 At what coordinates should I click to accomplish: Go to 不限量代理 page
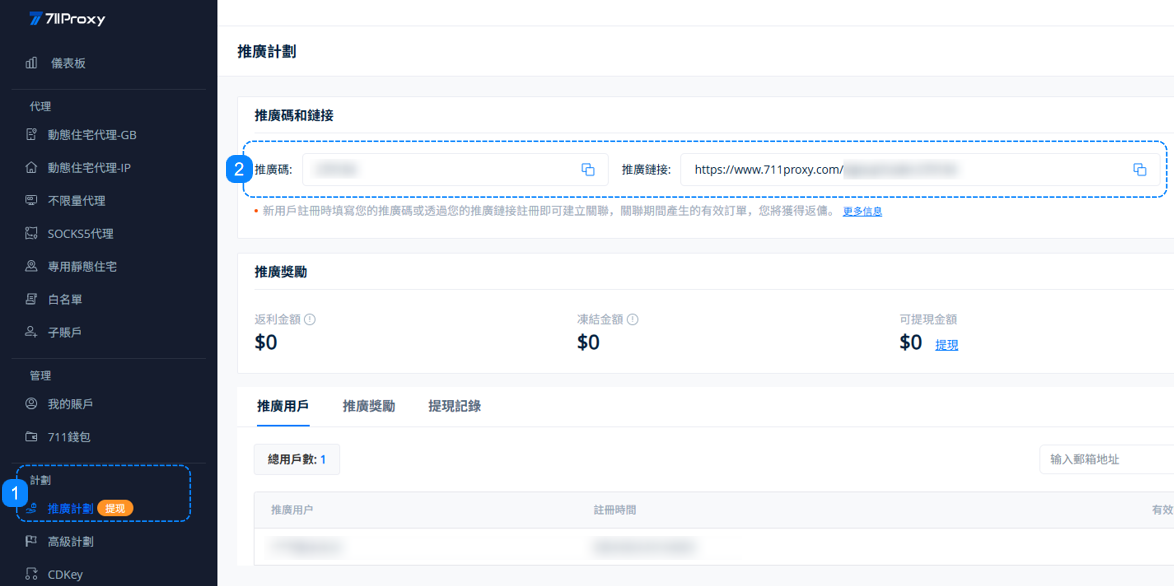point(76,201)
